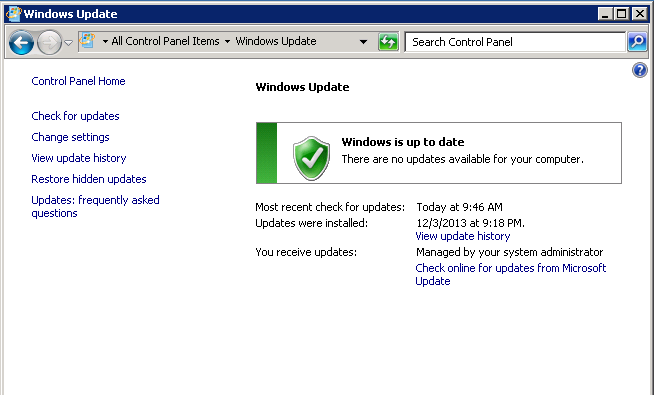This screenshot has height=395, width=654.
Task: Click the grayed-out Forward arrow button
Action: pos(49,42)
